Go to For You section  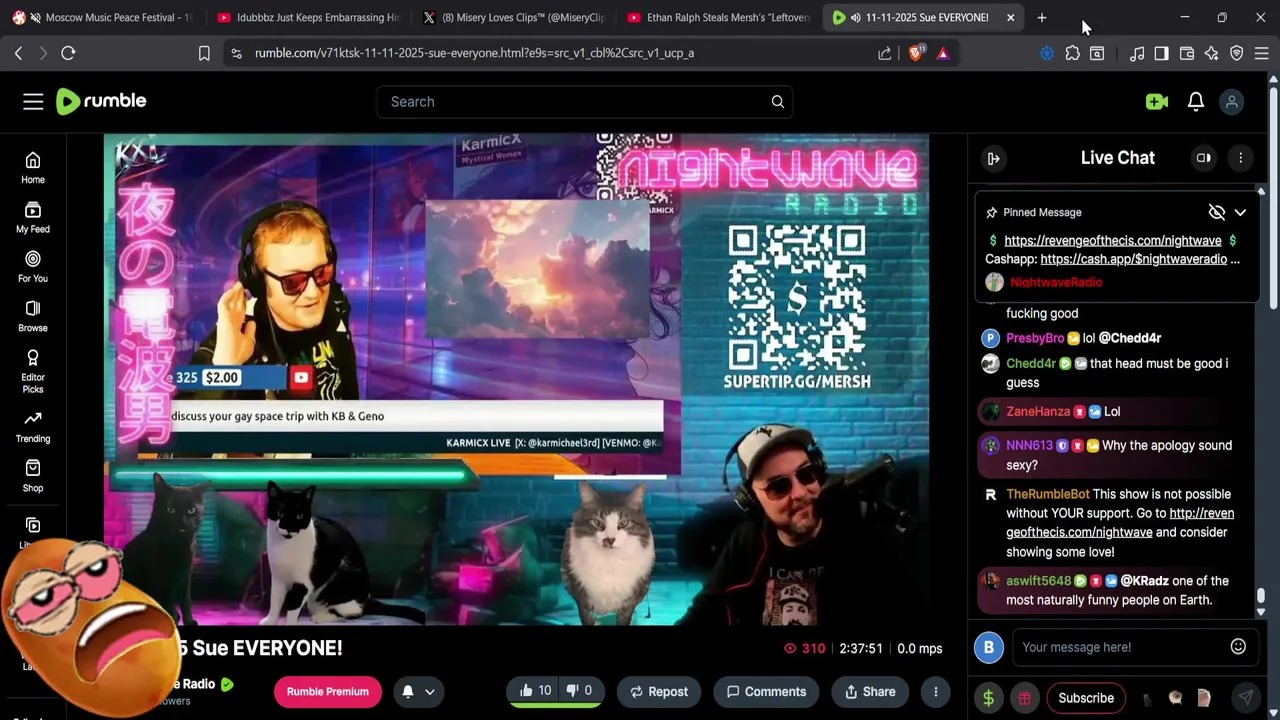click(33, 266)
